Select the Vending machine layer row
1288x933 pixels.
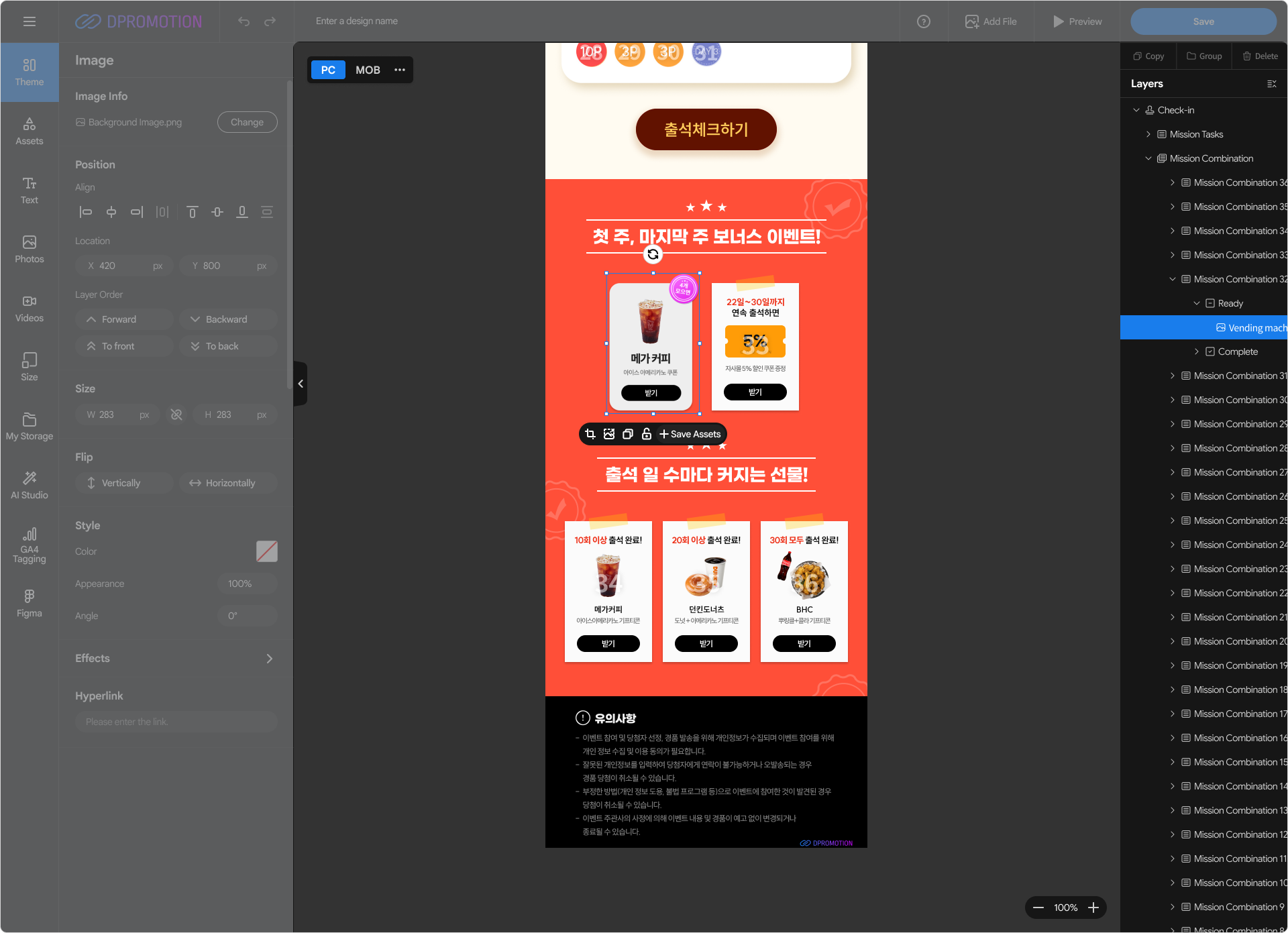[1203, 327]
